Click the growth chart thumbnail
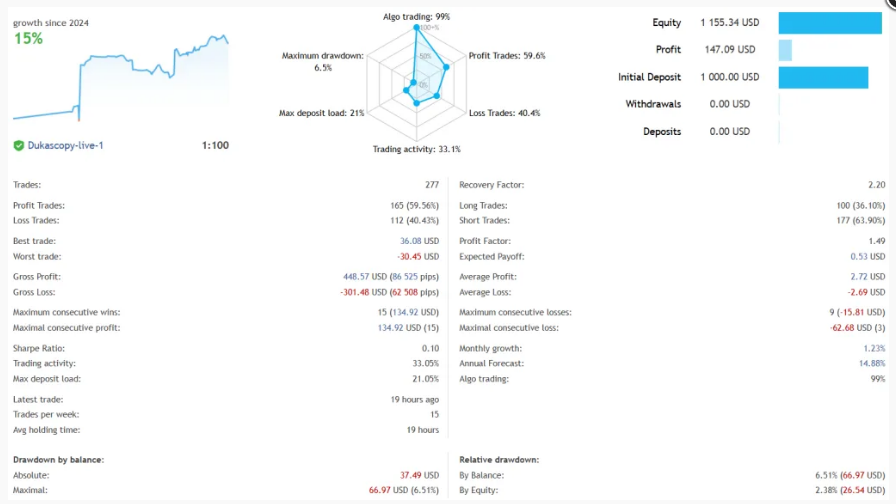Viewport: 896px width, 504px height. [x=121, y=78]
